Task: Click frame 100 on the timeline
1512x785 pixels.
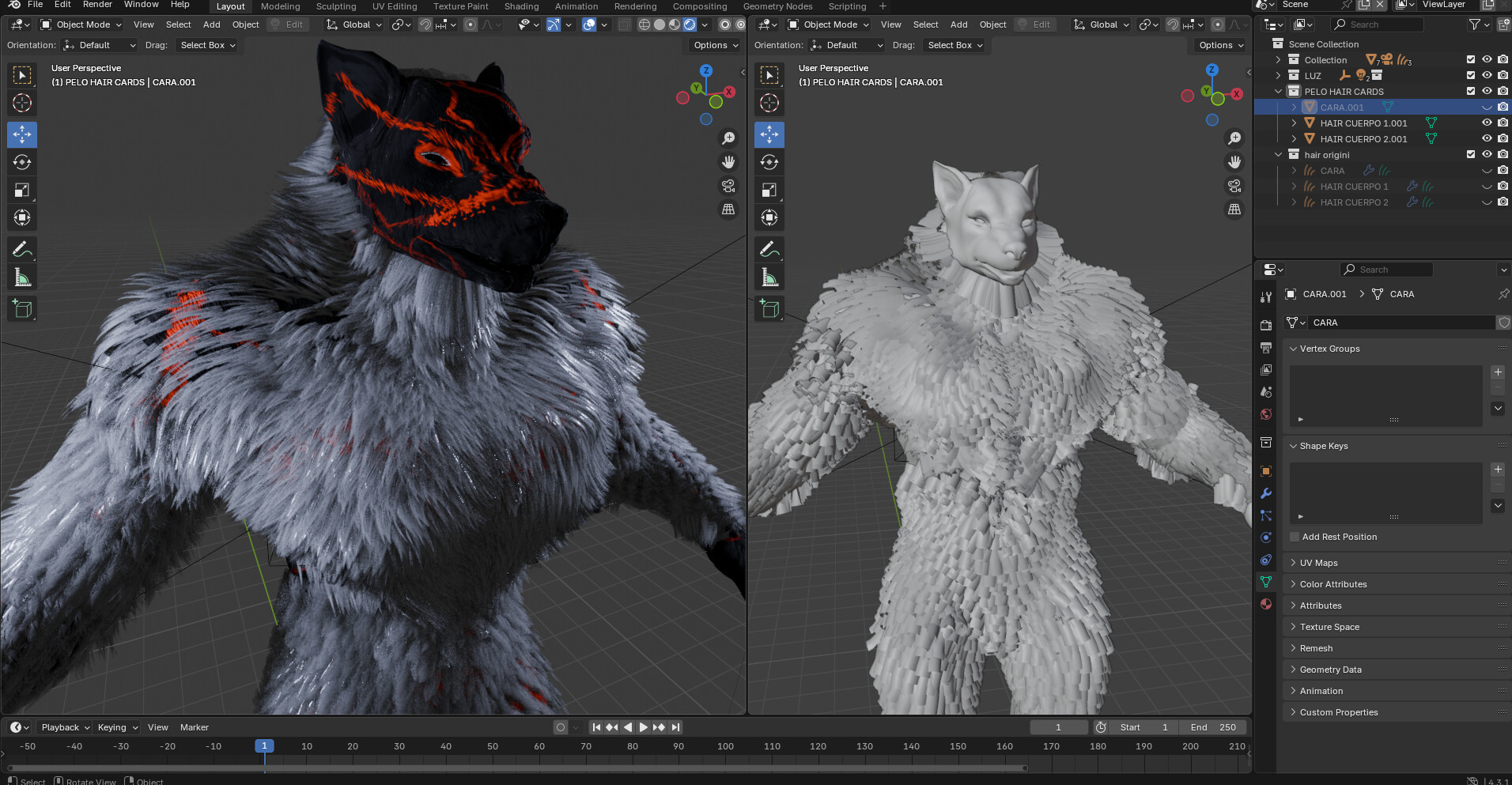Action: tap(724, 745)
